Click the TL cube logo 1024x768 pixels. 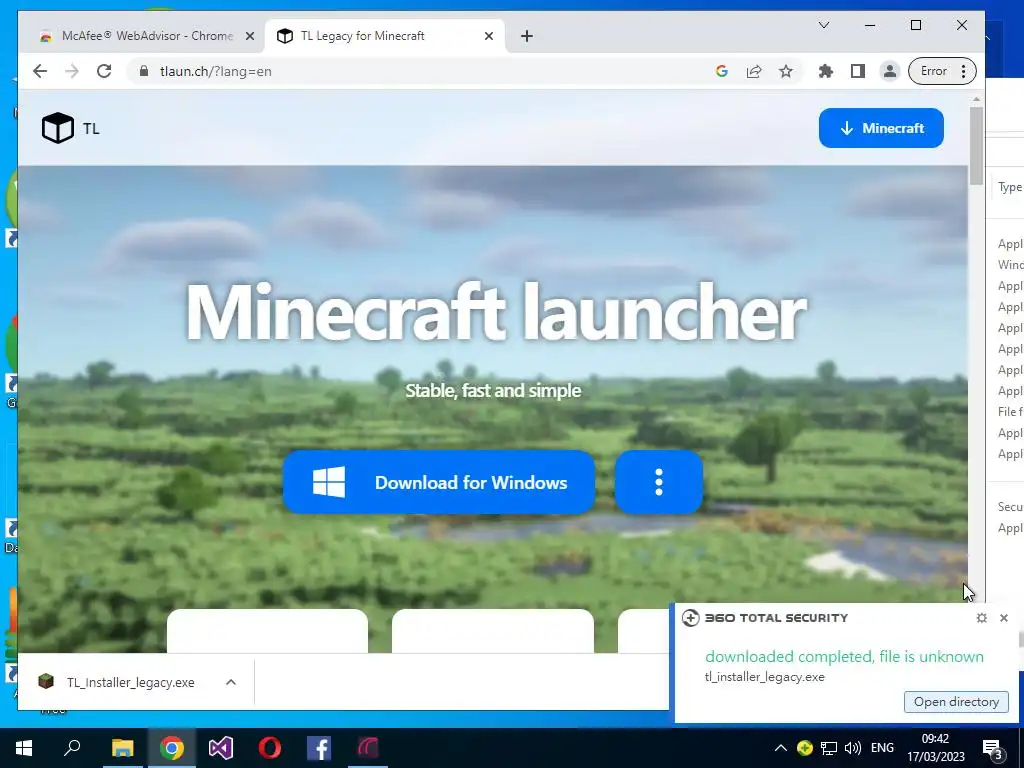(57, 128)
